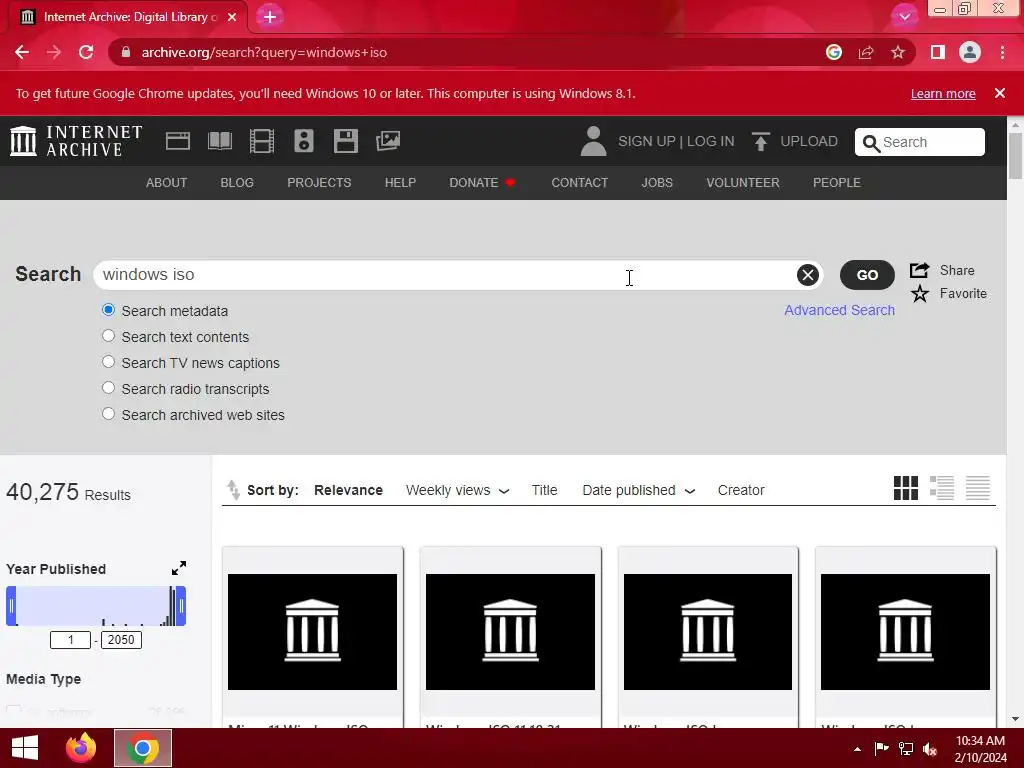
Task: Click left handle of year range slider
Action: click(11, 606)
